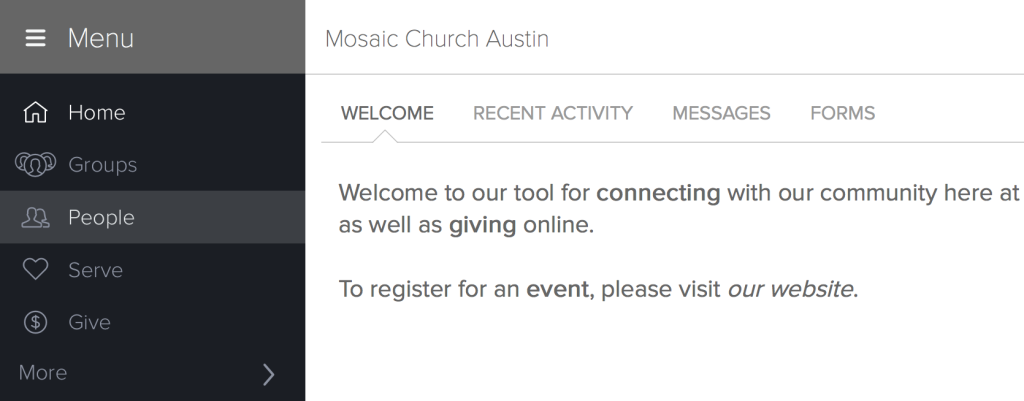
Task: Select People in the sidebar menu
Action: click(x=152, y=217)
